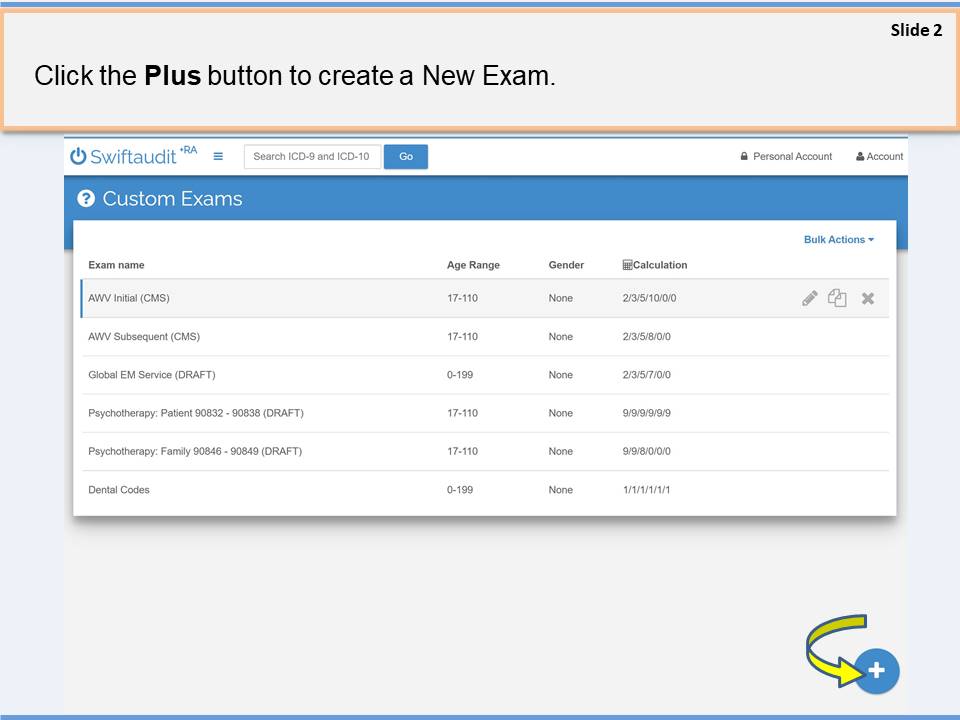960x720 pixels.
Task: Select Psychotherapy: Patient 90832 - 90838 row
Action: tap(196, 413)
